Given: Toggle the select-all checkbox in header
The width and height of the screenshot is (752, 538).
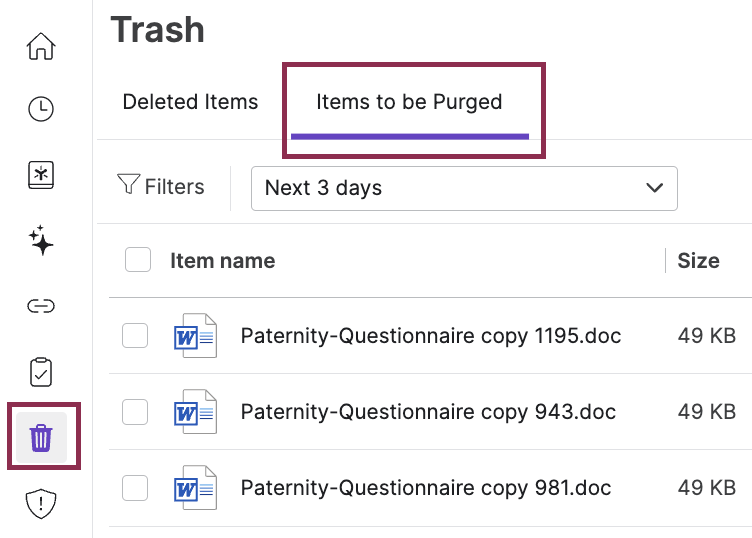Looking at the screenshot, I should point(138,261).
